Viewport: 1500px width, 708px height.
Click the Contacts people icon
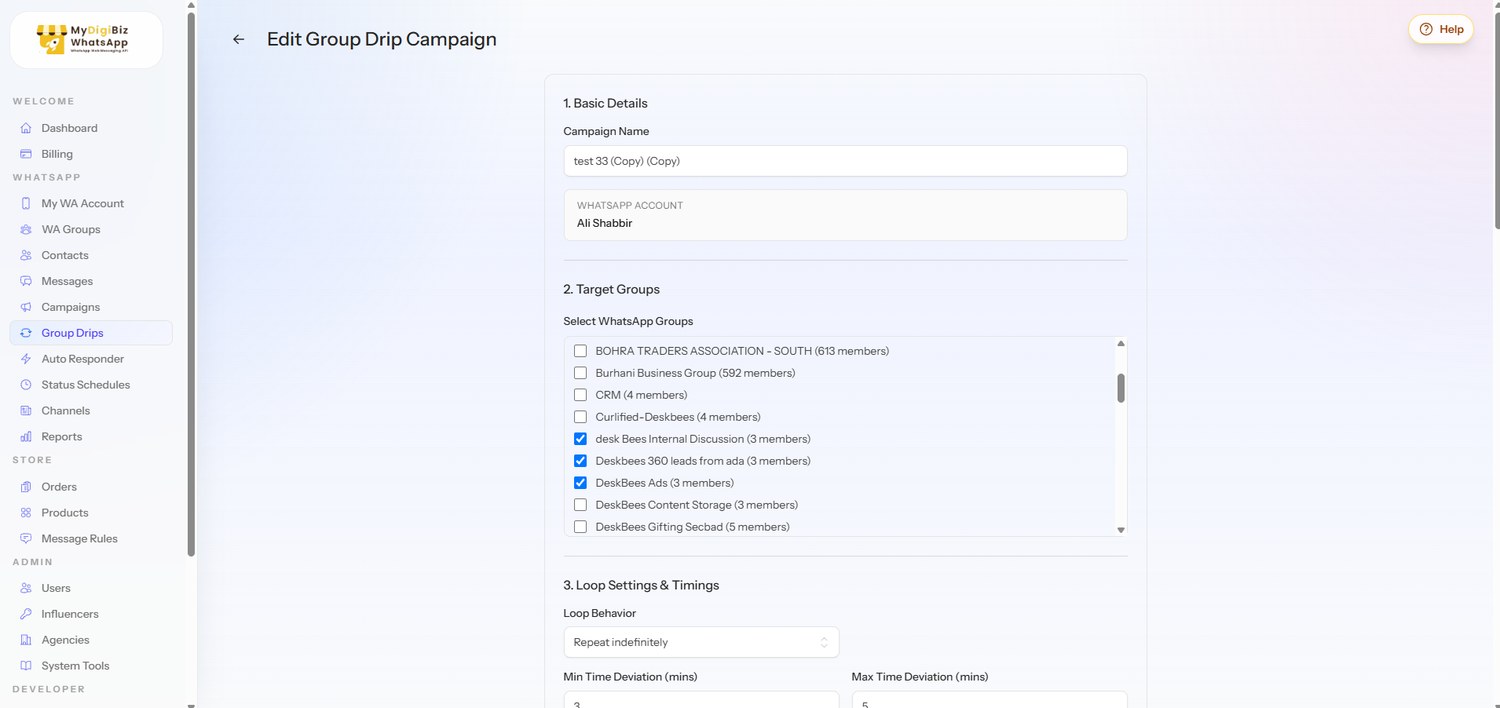(26, 255)
